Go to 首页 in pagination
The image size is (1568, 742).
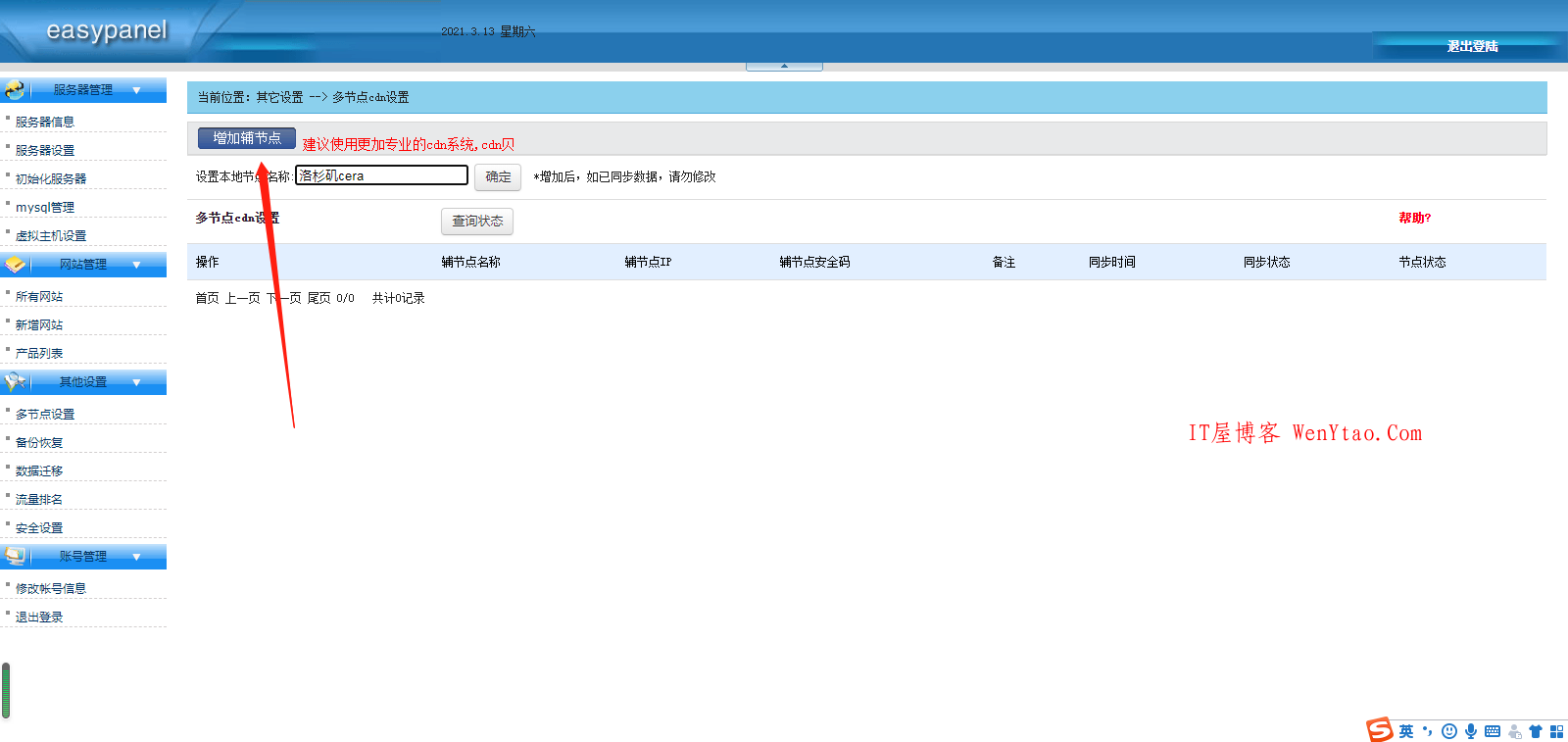click(207, 299)
